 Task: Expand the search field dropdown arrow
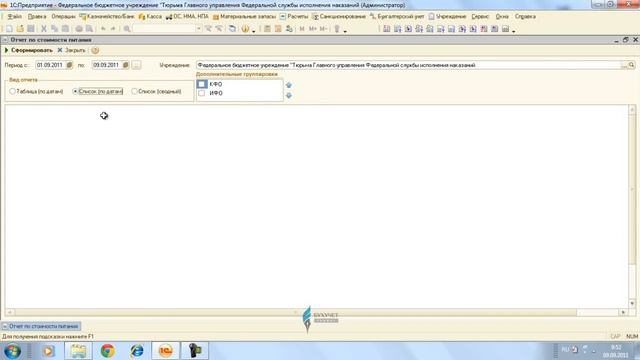(199, 29)
